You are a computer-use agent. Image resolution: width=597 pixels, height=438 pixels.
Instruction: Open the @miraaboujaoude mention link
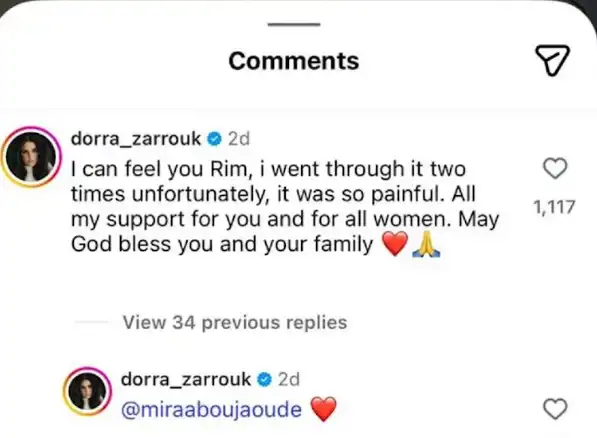click(211, 410)
